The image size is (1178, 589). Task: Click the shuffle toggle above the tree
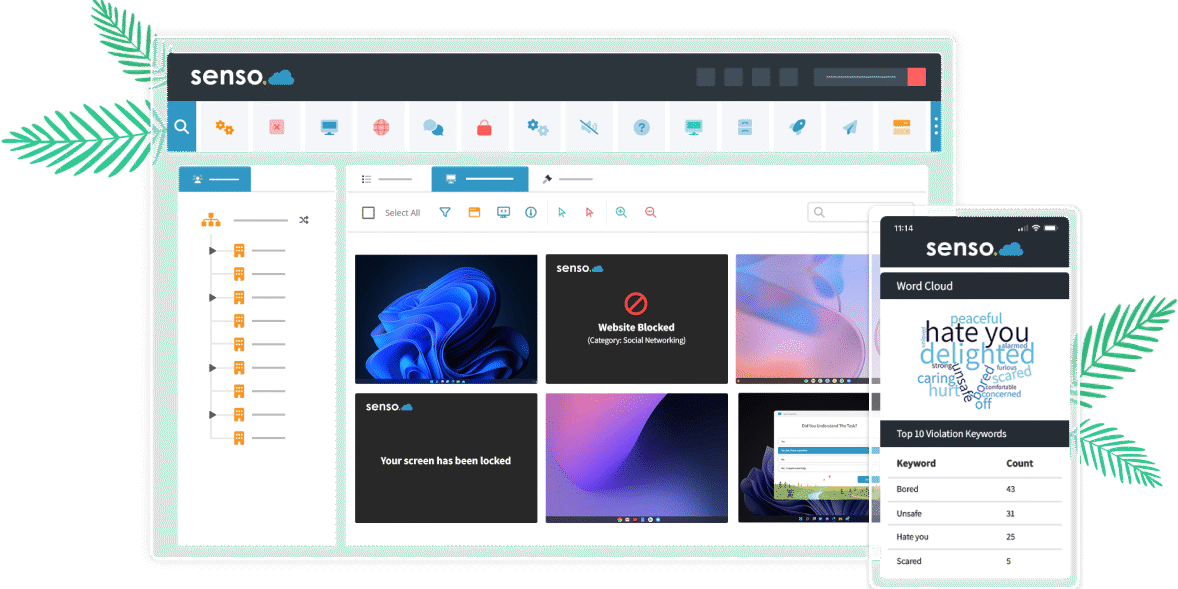(x=304, y=220)
